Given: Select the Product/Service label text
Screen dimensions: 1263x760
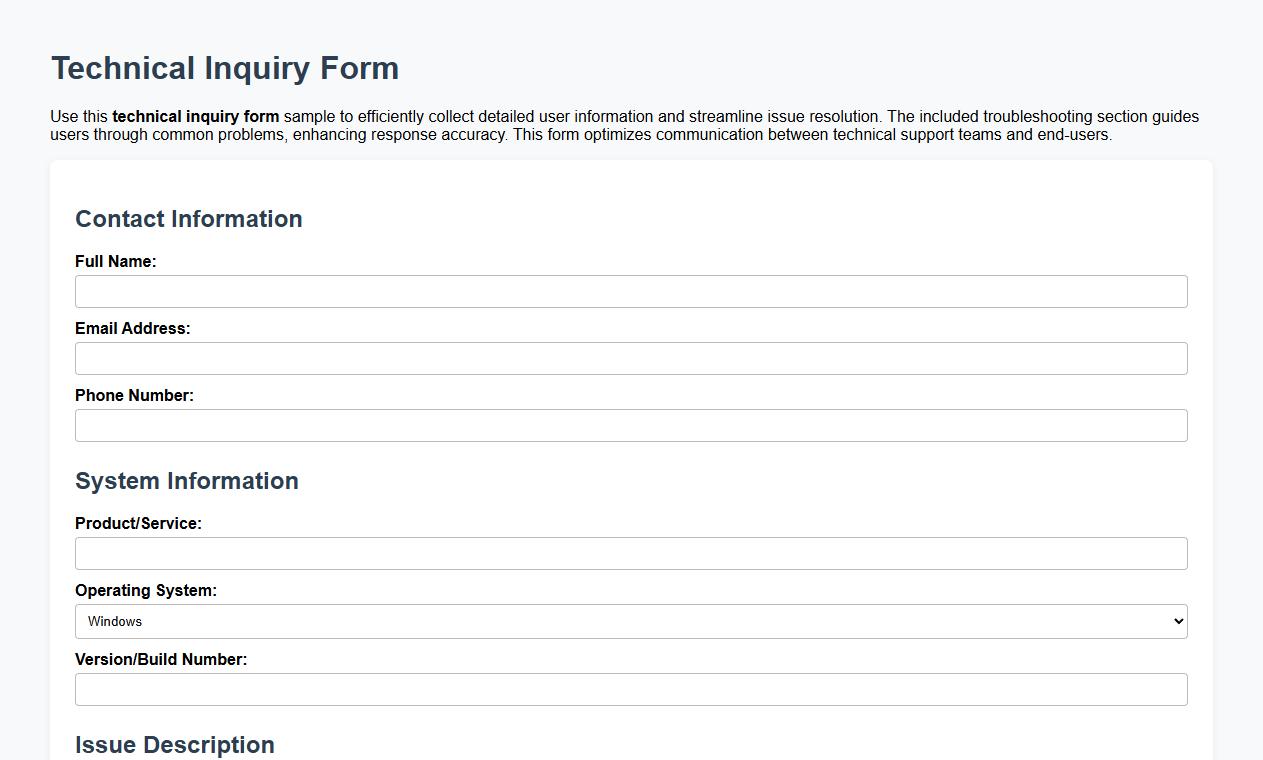Looking at the screenshot, I should pyautogui.click(x=138, y=523).
